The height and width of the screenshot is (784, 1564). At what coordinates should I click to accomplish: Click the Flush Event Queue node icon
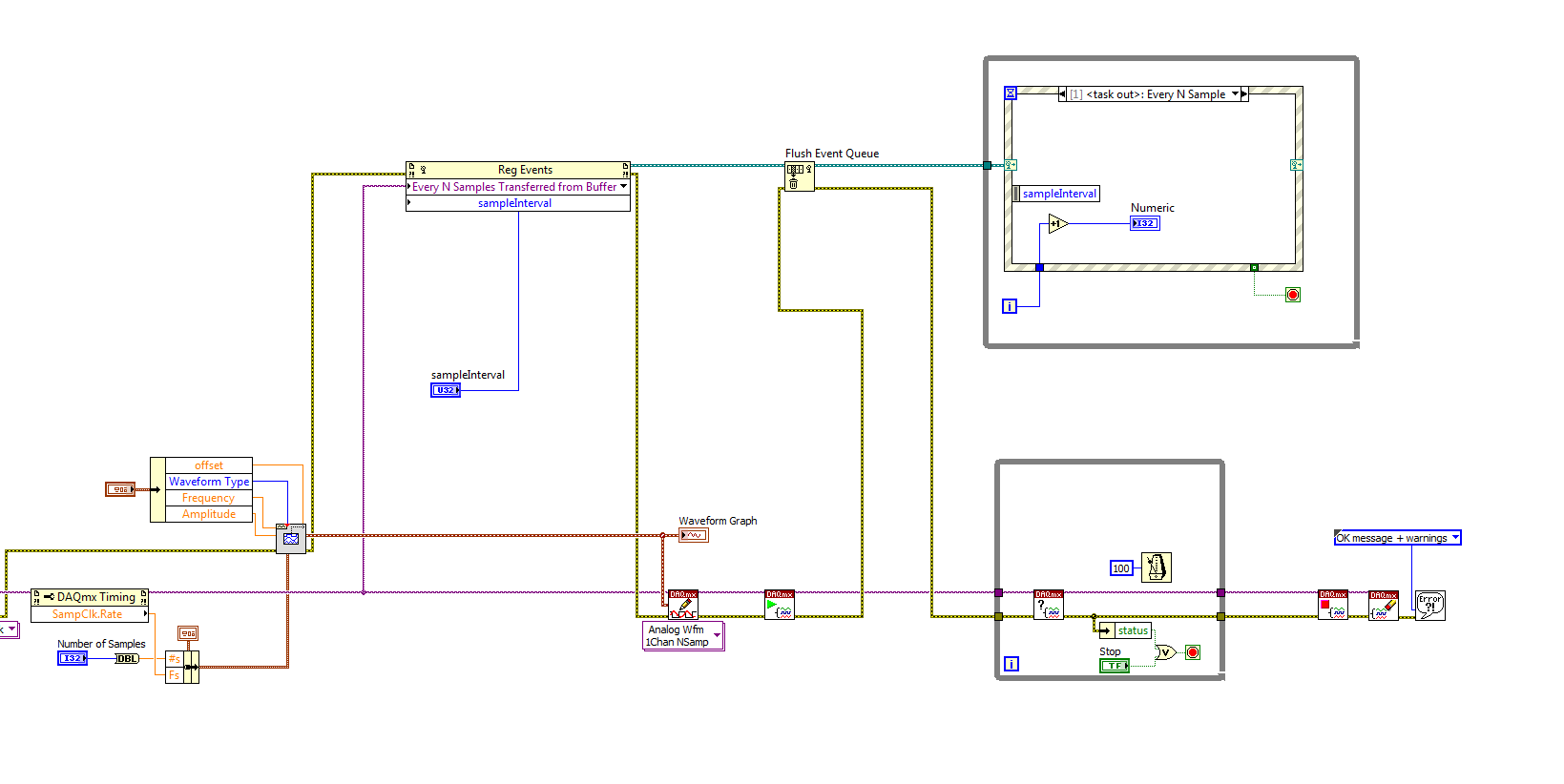[x=799, y=176]
